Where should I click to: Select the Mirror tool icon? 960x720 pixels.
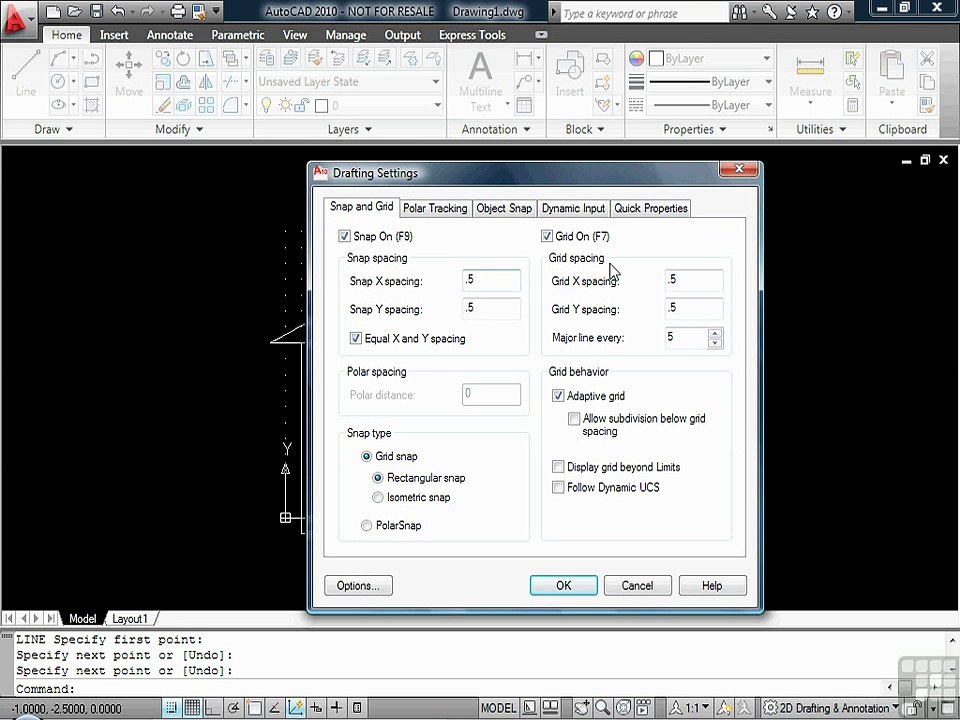click(206, 81)
